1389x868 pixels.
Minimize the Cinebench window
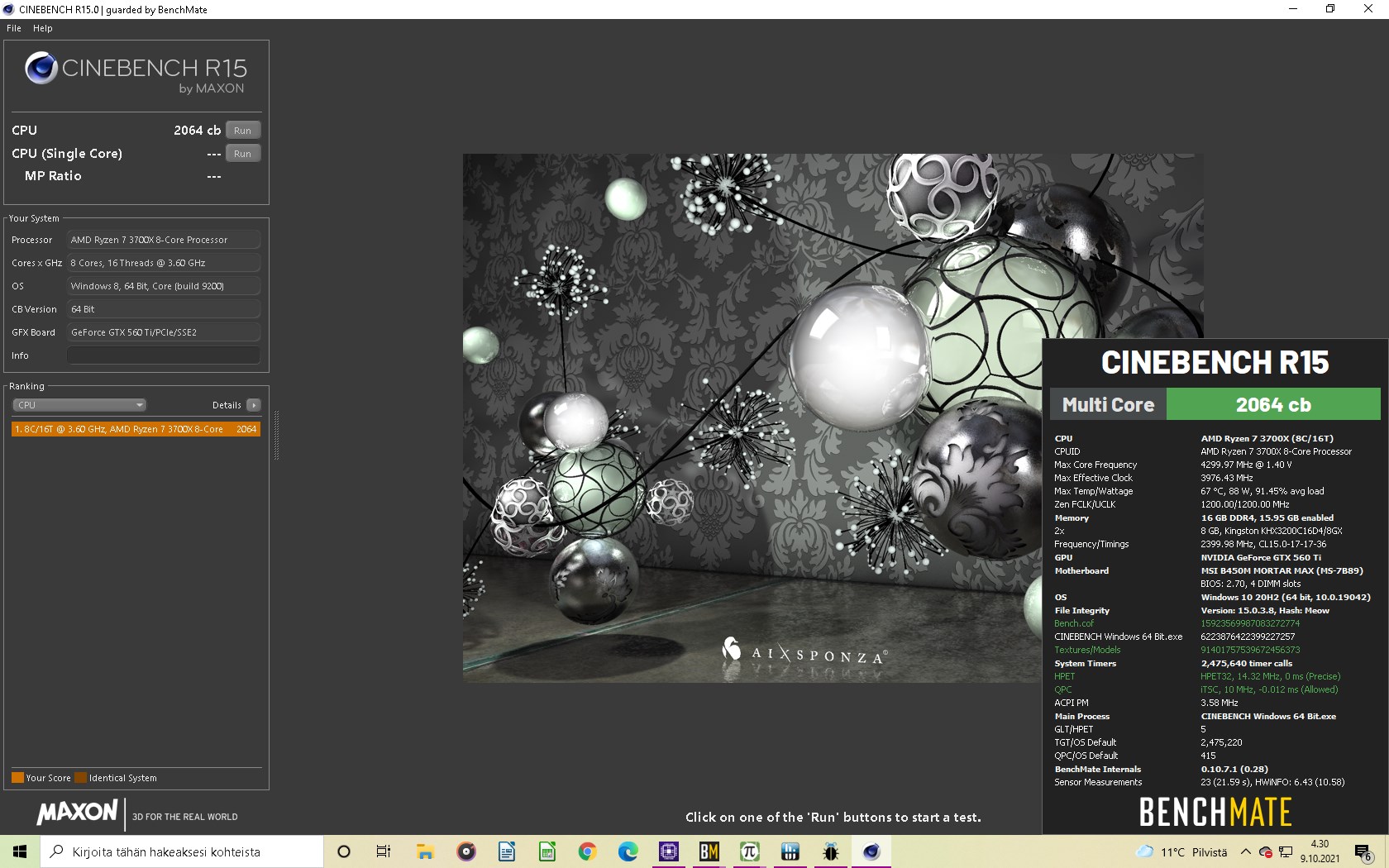[1293, 9]
